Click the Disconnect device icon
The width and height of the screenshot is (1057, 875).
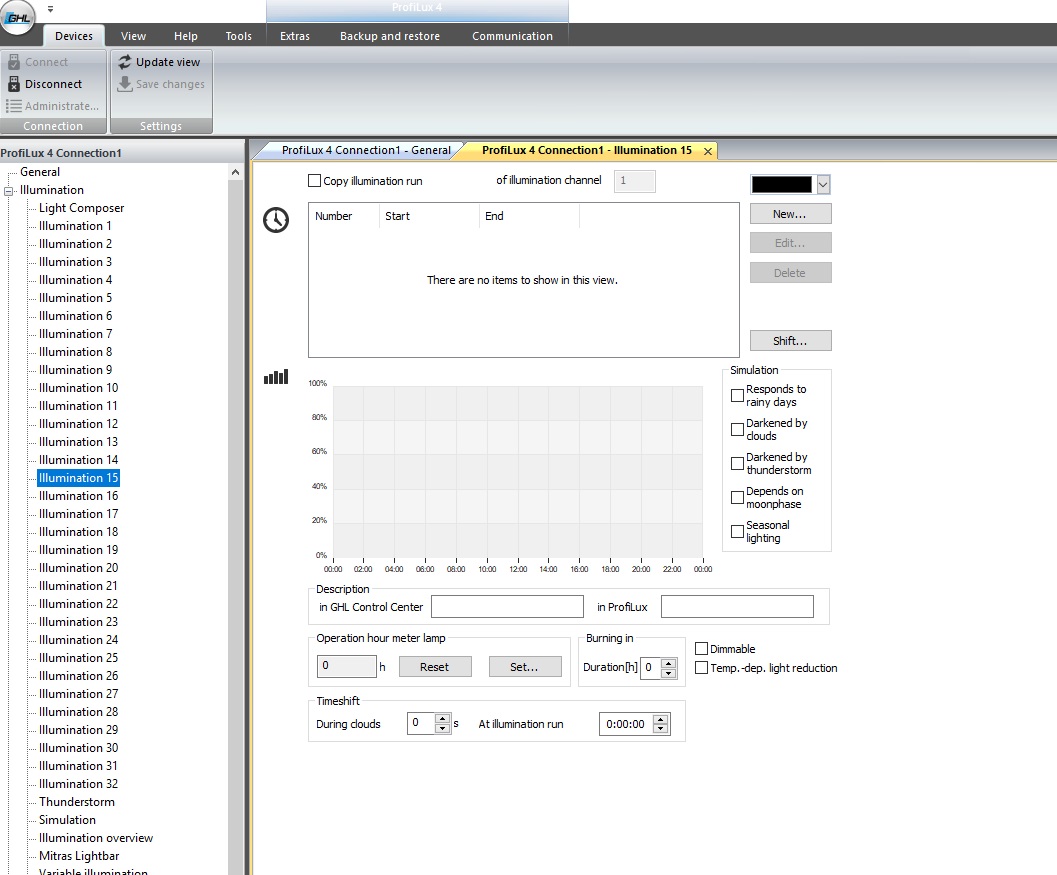pos(13,84)
